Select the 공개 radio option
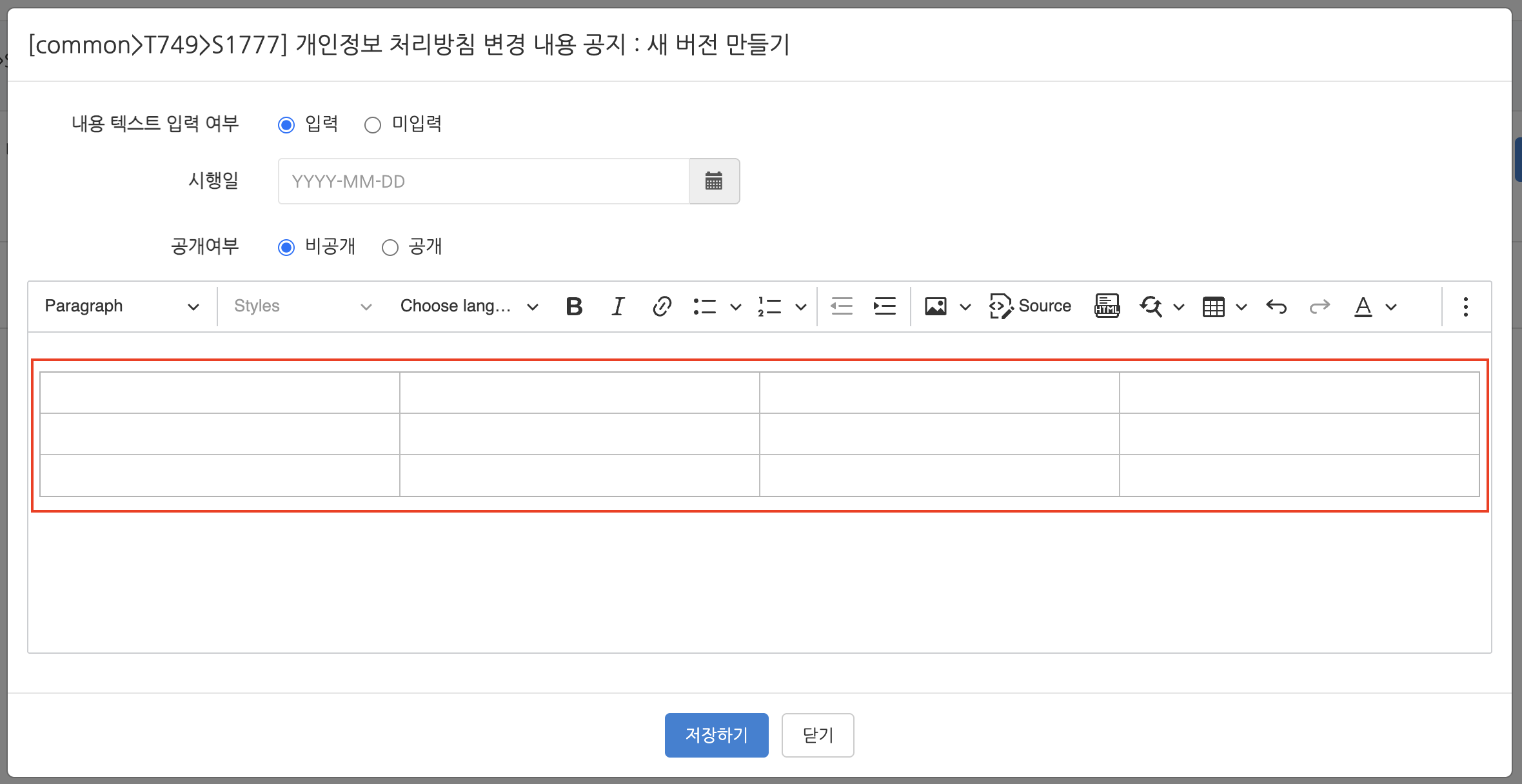 coord(390,248)
